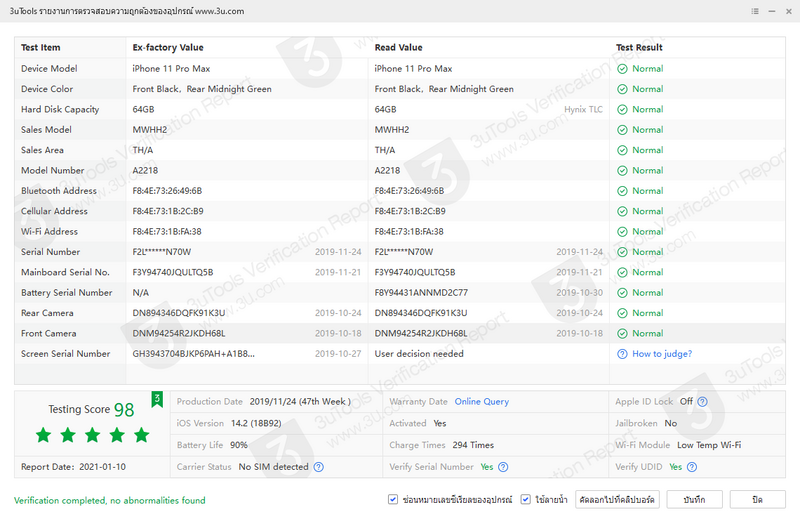This screenshot has height=526, width=800.
Task: Select screen serial GH3943704BJKP6PAH+A1B8...
Action: point(193,354)
